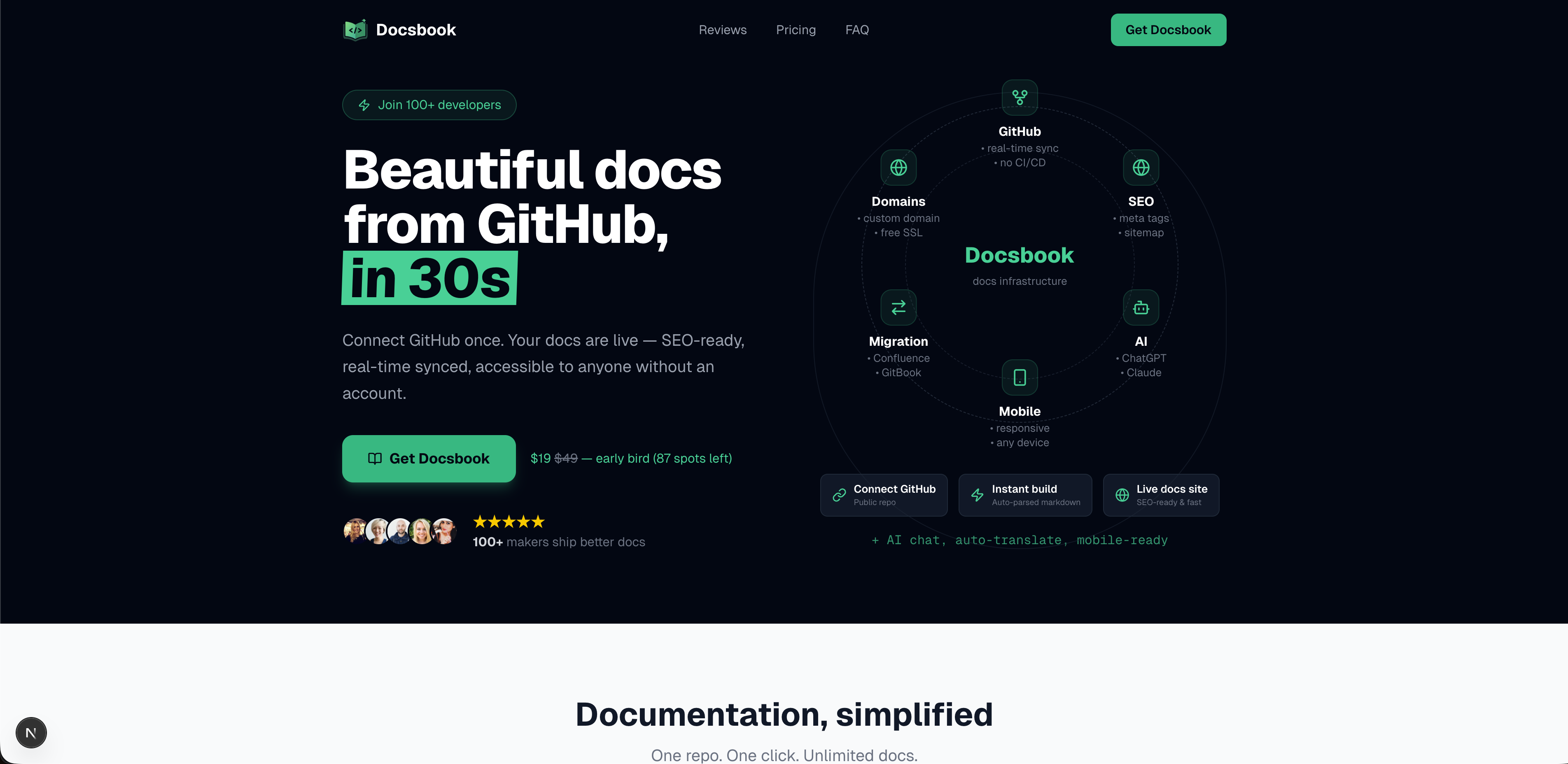Click the Docsbook logo book icon
Viewport: 1568px width, 764px height.
[356, 29]
